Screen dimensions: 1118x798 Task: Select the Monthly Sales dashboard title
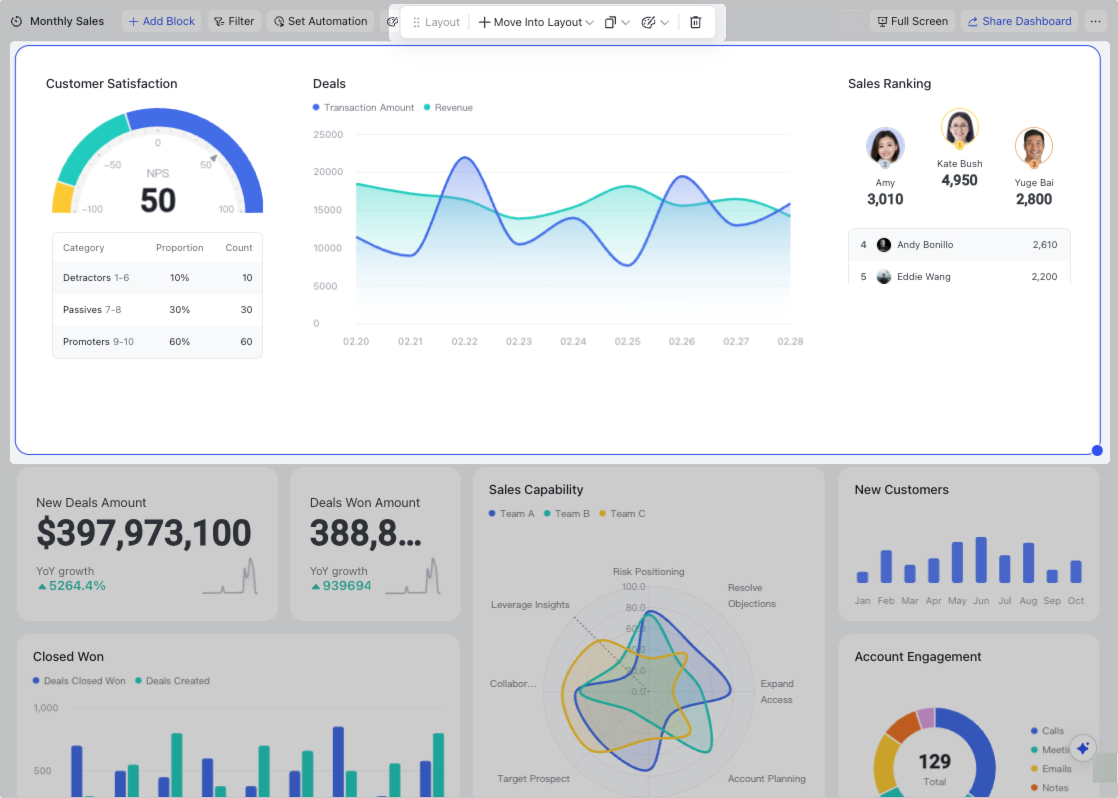coord(66,21)
